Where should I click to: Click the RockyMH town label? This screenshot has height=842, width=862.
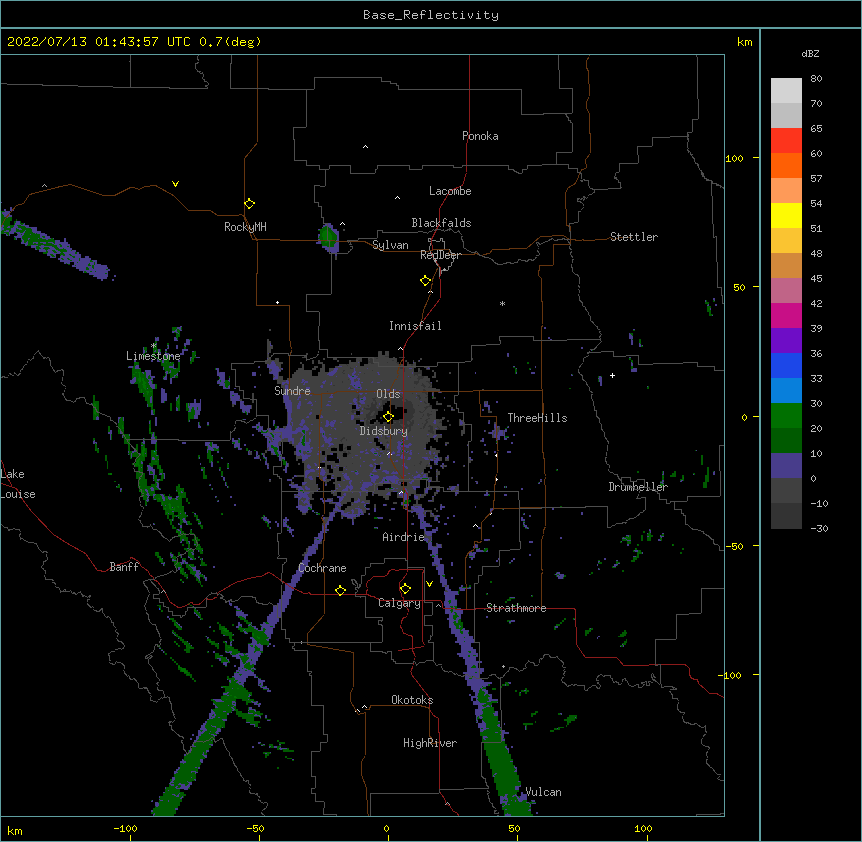[x=245, y=227]
